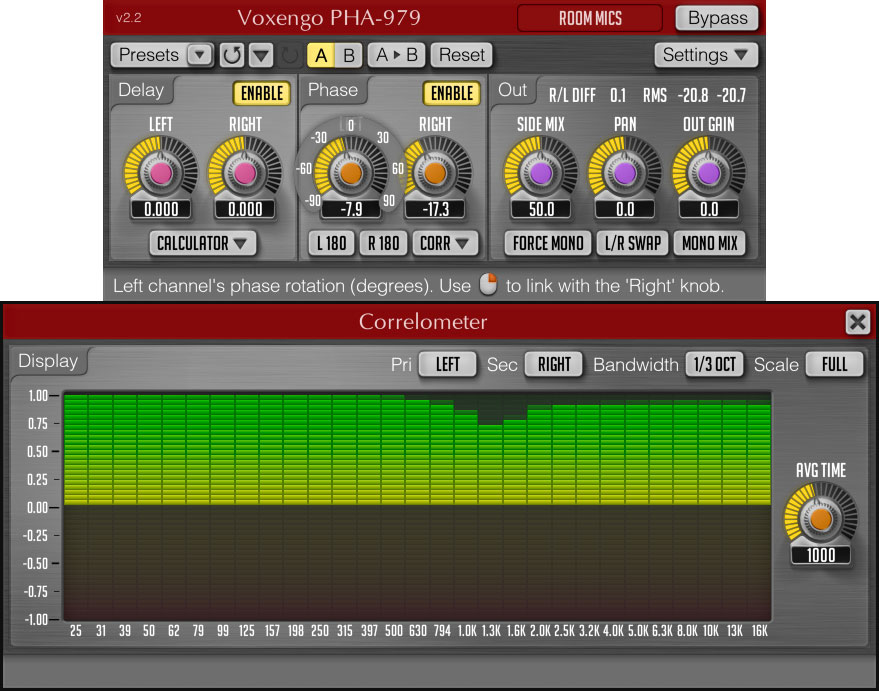
Task: Select the Phase panel tab
Action: [332, 90]
